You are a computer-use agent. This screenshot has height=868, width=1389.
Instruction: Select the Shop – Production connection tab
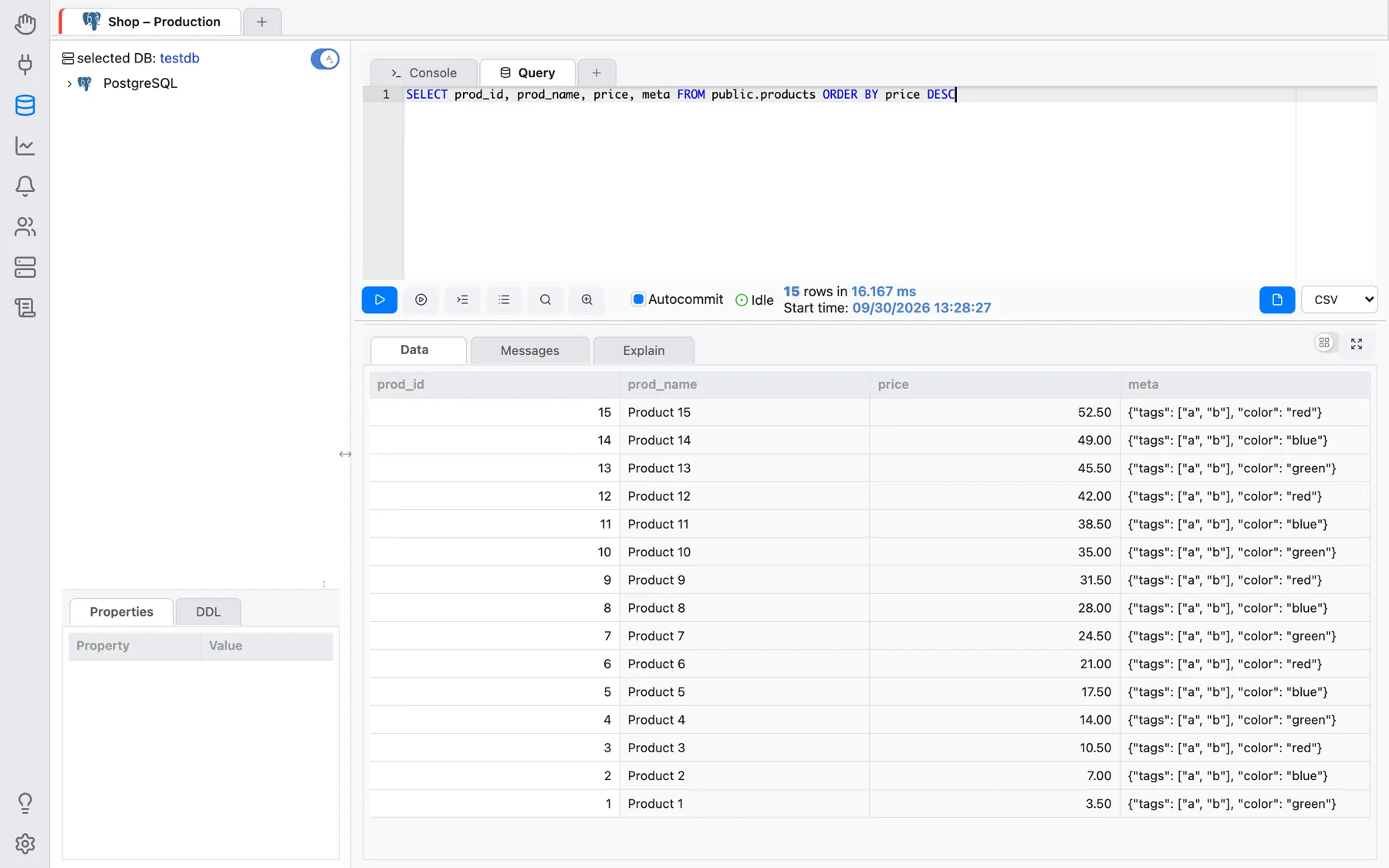pyautogui.click(x=151, y=22)
